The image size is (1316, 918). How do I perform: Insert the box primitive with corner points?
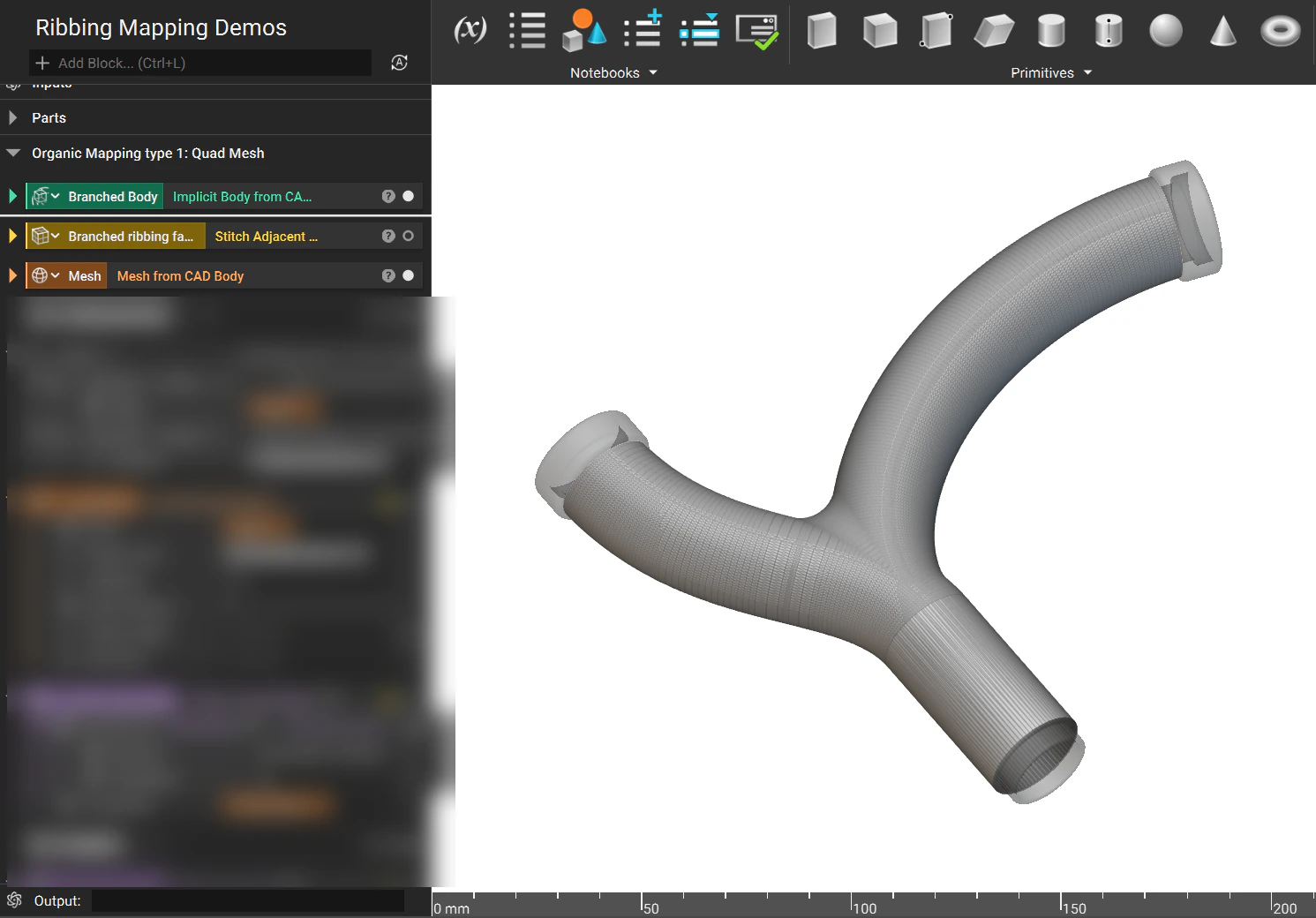click(936, 31)
